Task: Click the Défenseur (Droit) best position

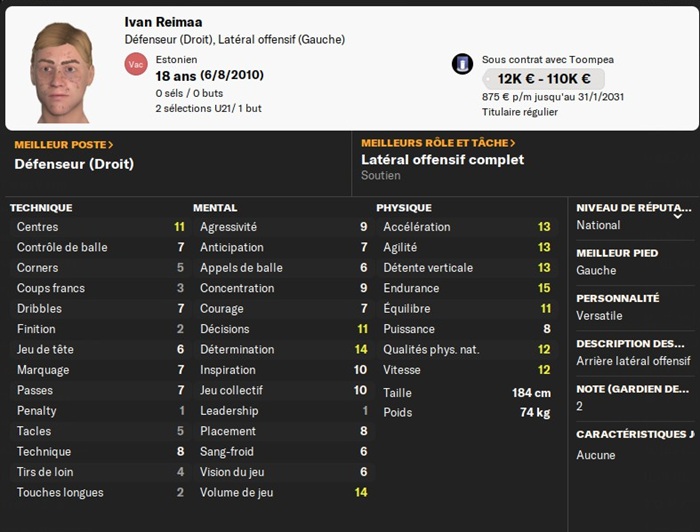Action: [x=74, y=164]
